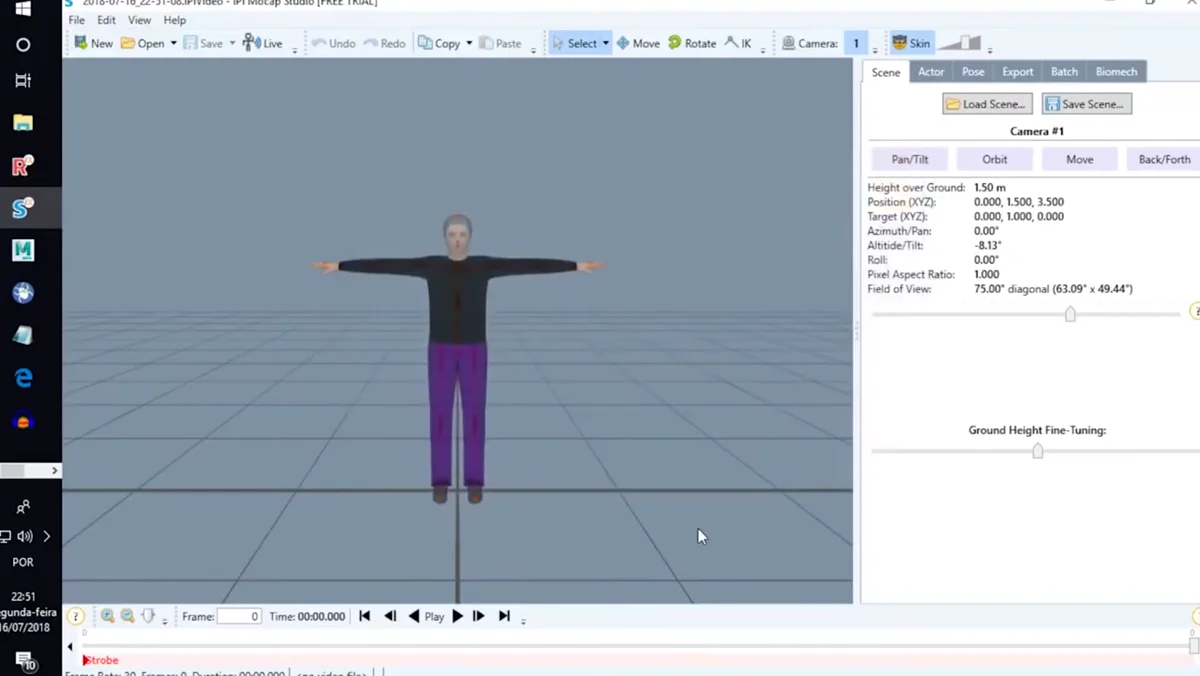Click the Paste toolbar button

(x=500, y=43)
